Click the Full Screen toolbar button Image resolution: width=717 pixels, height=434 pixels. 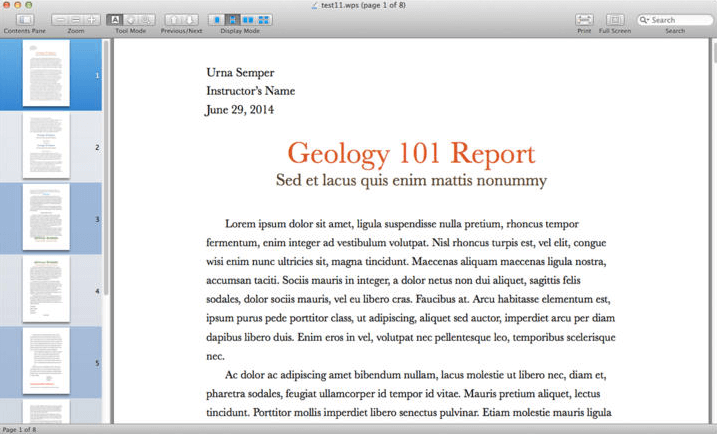[x=615, y=20]
